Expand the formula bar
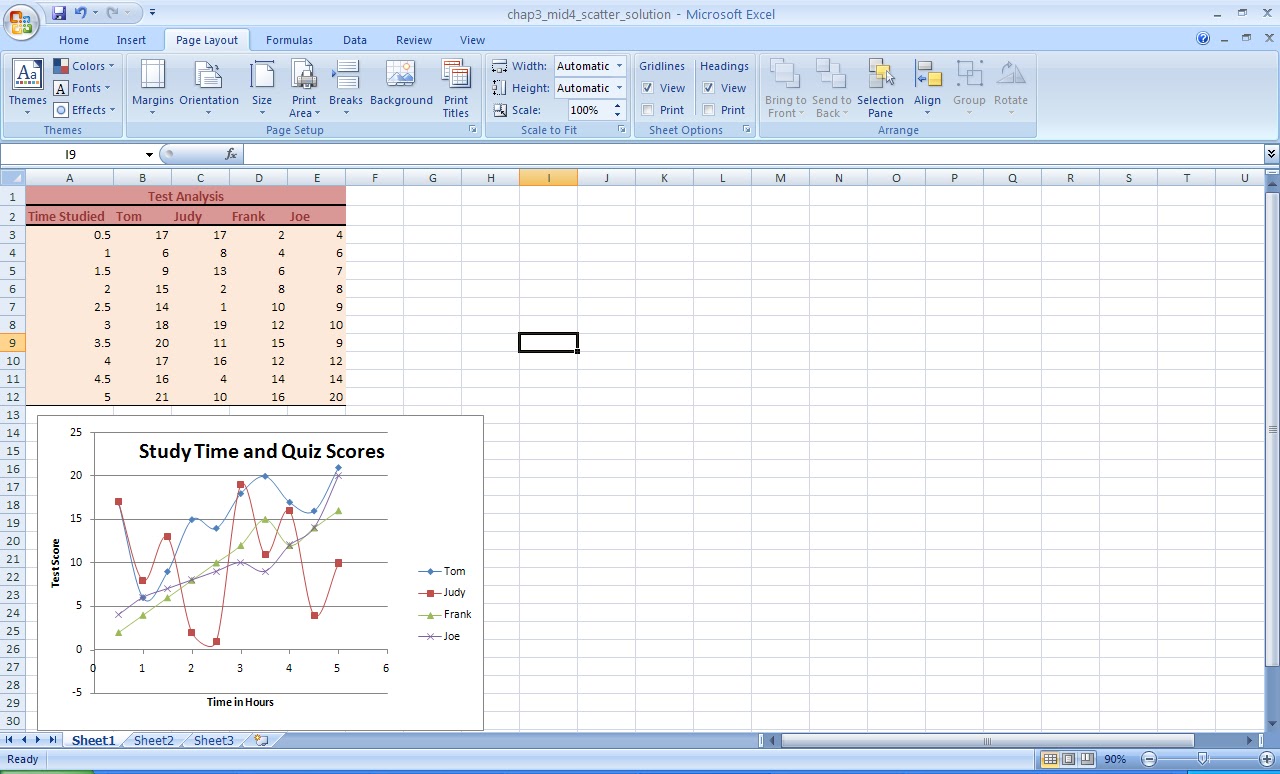The height and width of the screenshot is (774, 1280). click(x=1271, y=154)
